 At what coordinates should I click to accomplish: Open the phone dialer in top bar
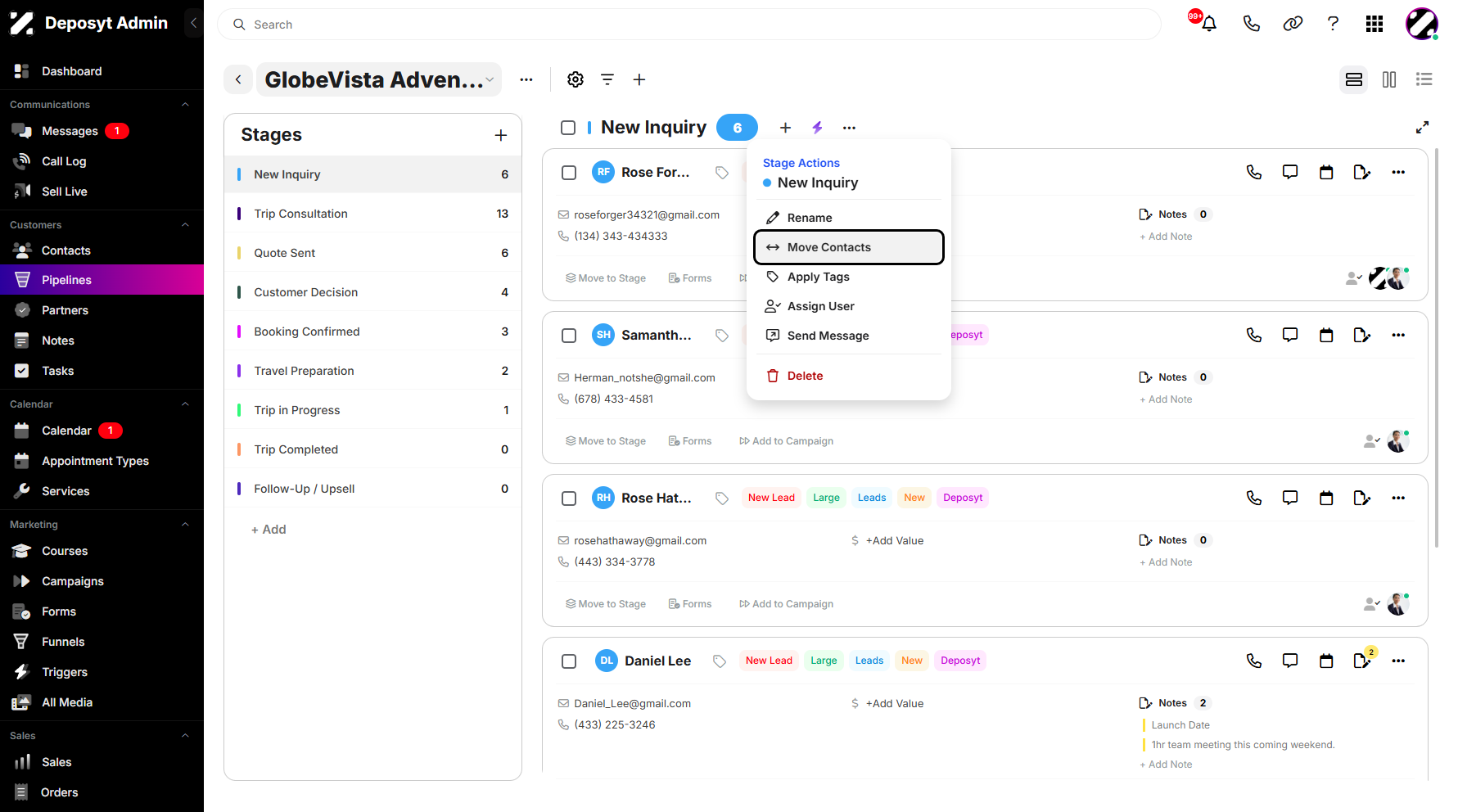(x=1251, y=24)
